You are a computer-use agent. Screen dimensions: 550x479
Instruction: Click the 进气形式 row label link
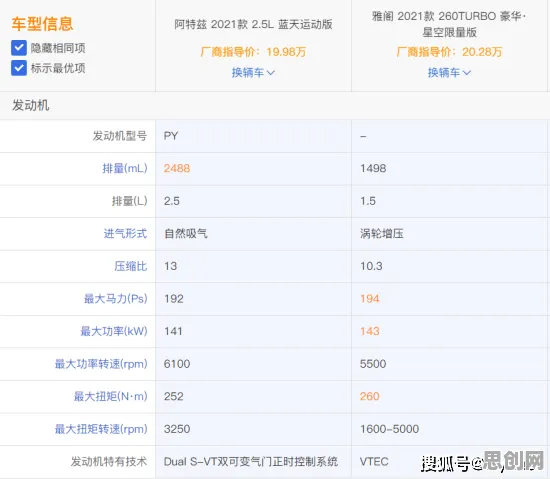[125, 234]
